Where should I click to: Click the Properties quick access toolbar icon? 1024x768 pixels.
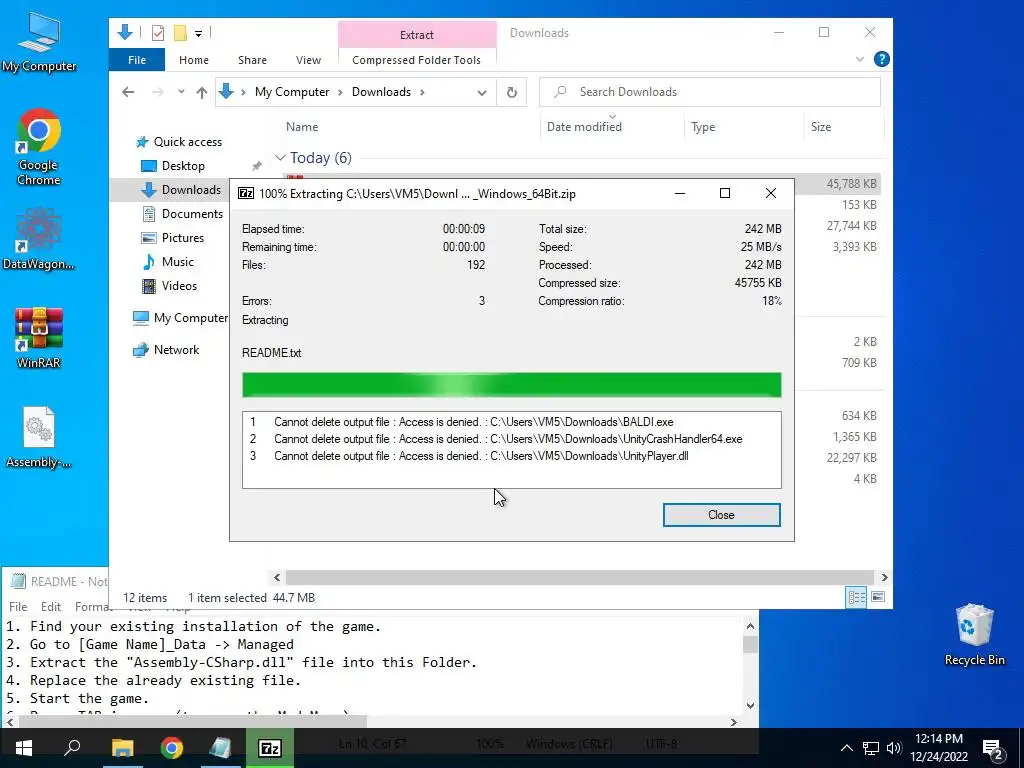157,33
